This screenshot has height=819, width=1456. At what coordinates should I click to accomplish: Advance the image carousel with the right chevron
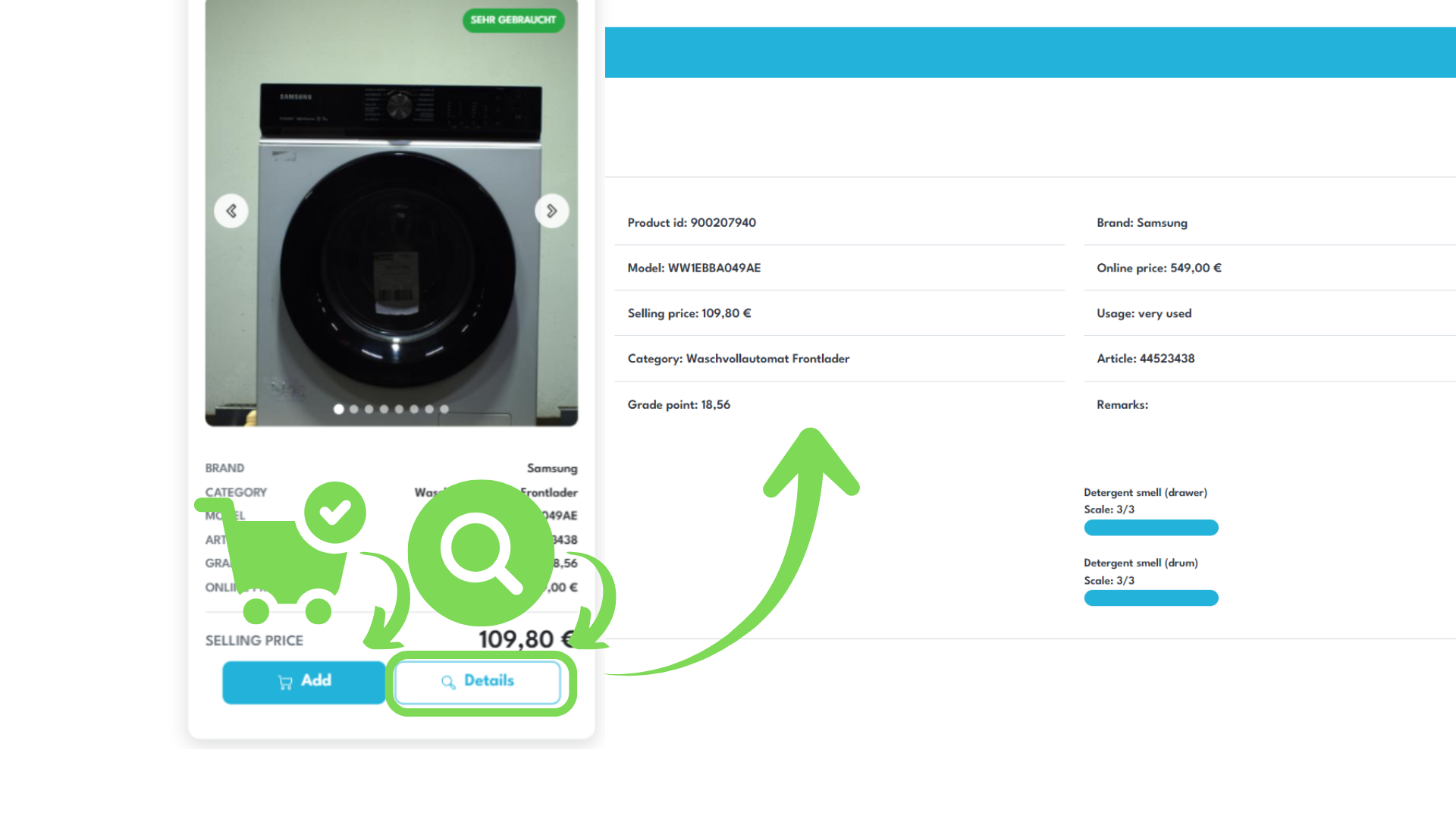click(x=552, y=211)
